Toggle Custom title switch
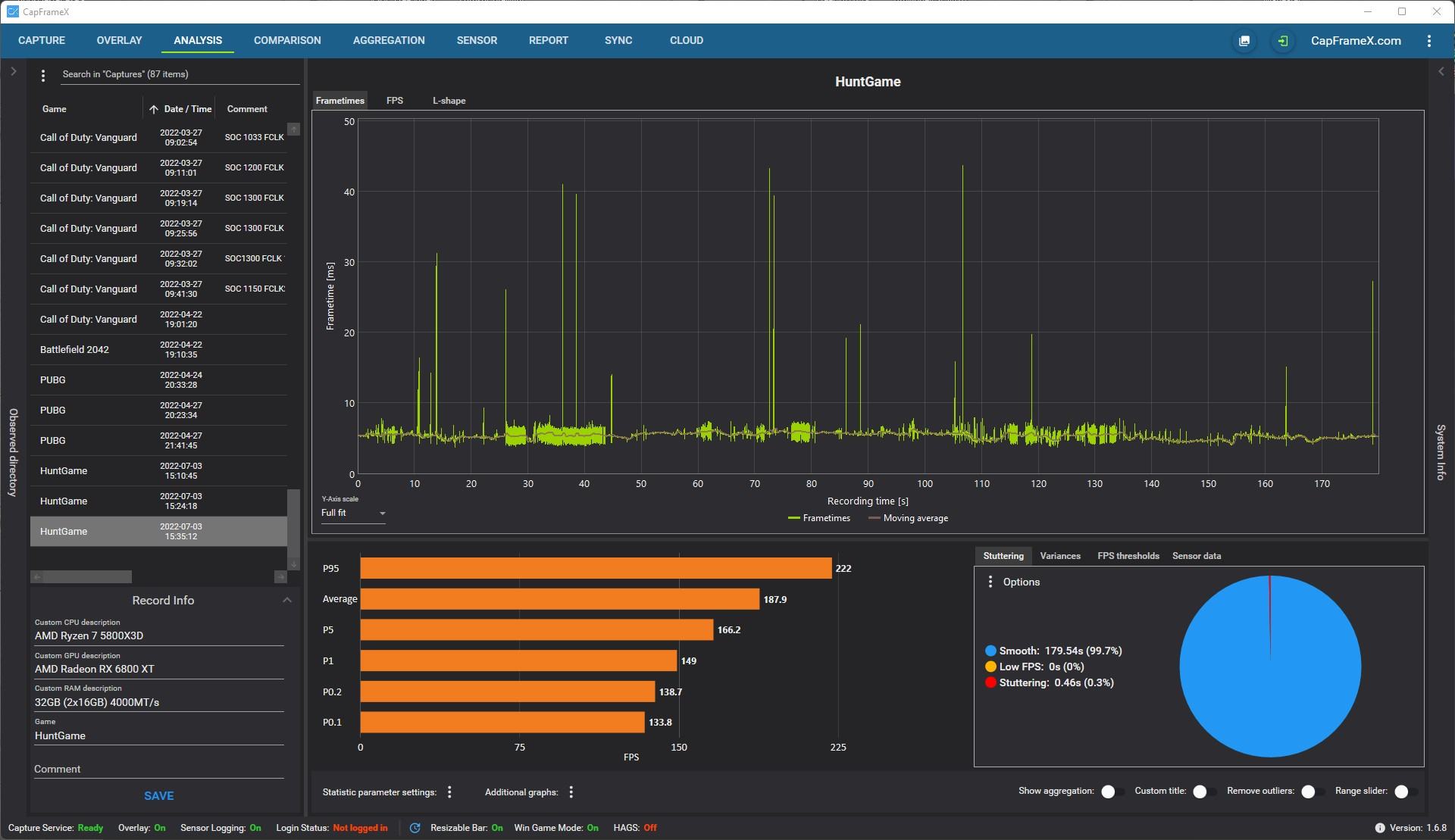1455x840 pixels. coord(1203,792)
